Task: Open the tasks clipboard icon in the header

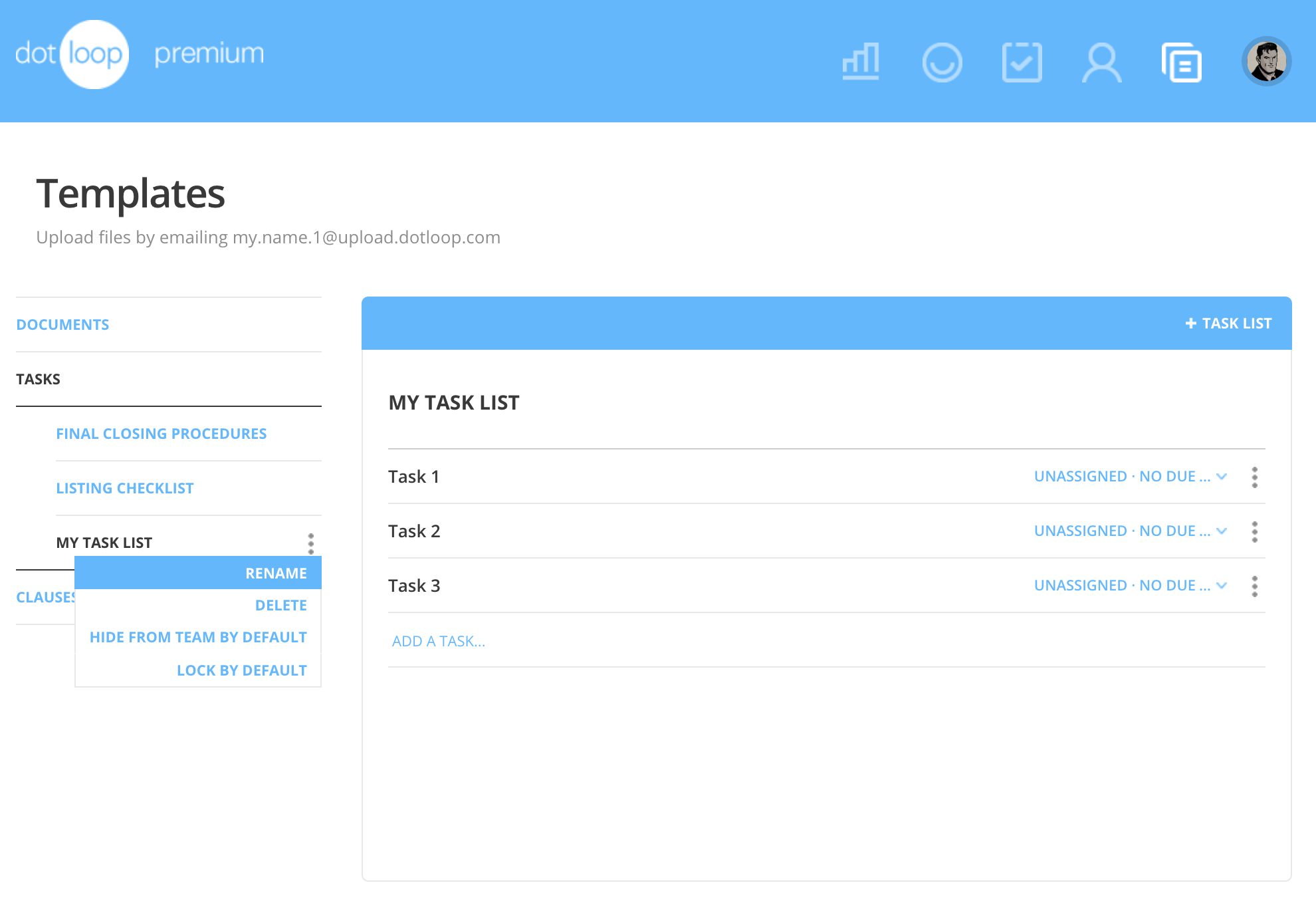Action: pos(1022,63)
